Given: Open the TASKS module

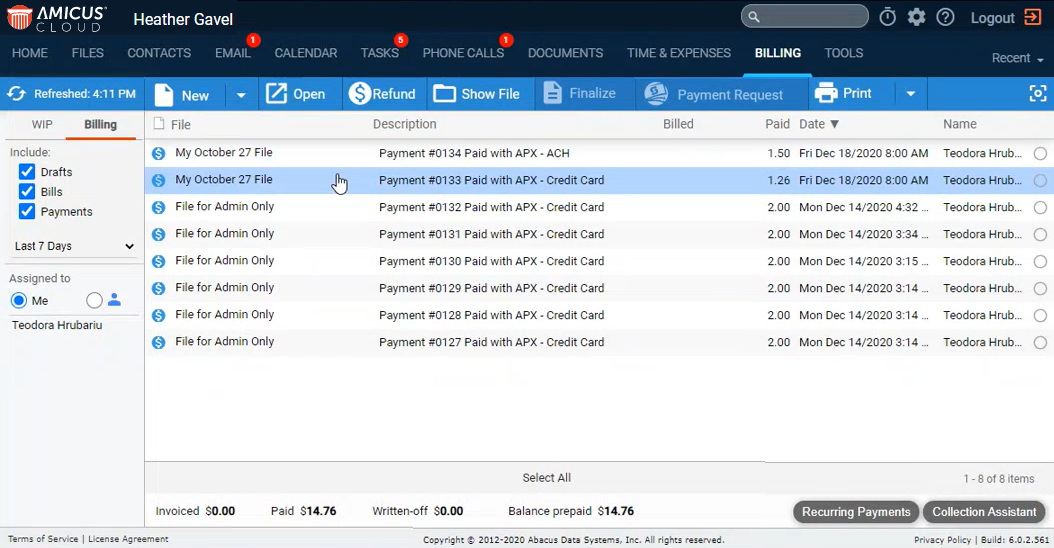Looking at the screenshot, I should point(380,52).
